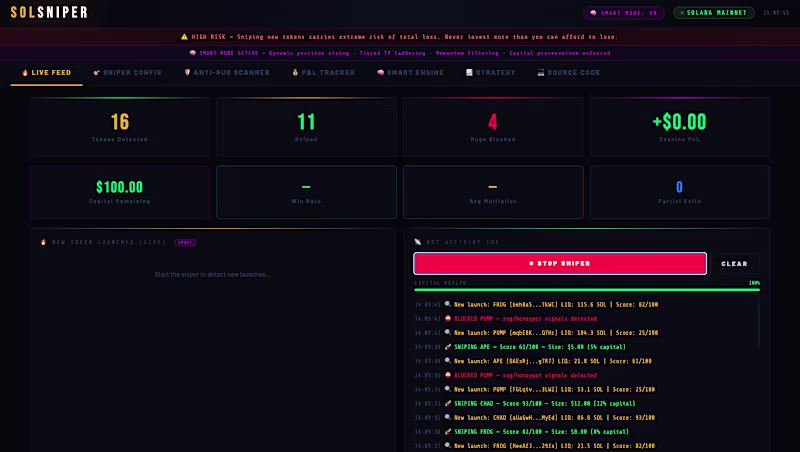
Task: Switch to the Anti-Rug Scanner tab
Action: [x=227, y=72]
